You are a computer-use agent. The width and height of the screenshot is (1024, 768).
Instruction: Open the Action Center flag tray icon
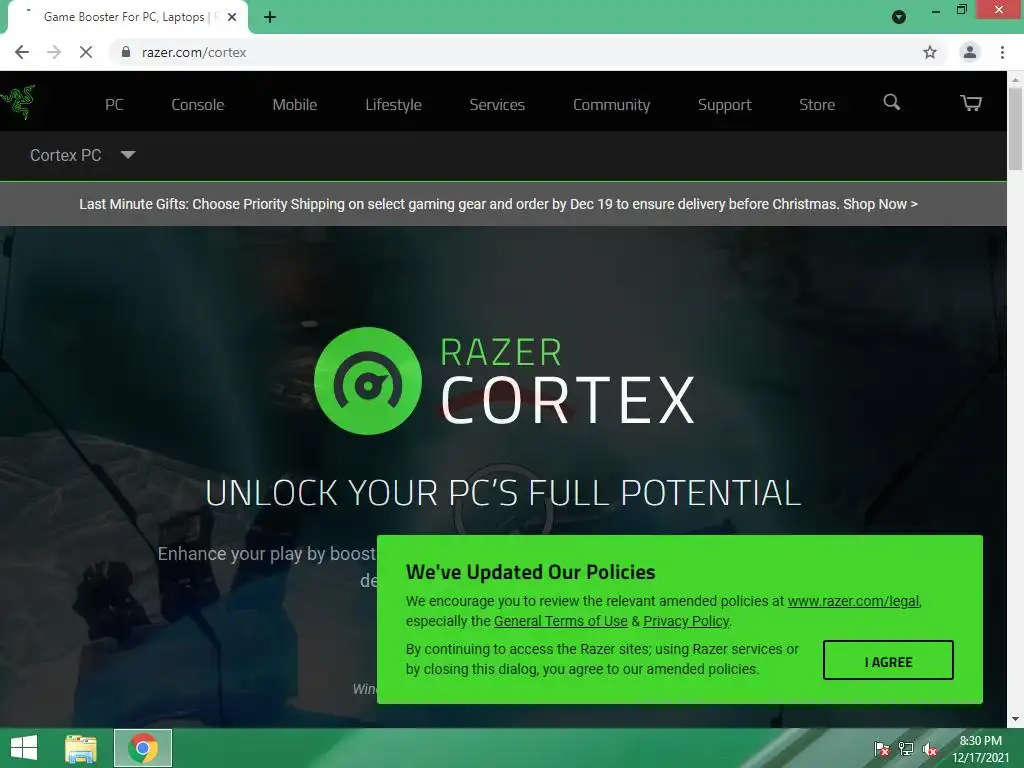(x=882, y=749)
